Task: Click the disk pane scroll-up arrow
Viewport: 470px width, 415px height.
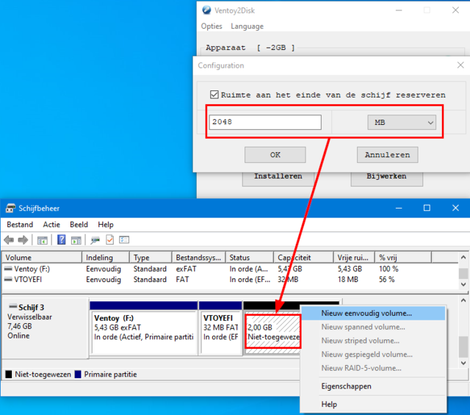Action: point(463,300)
